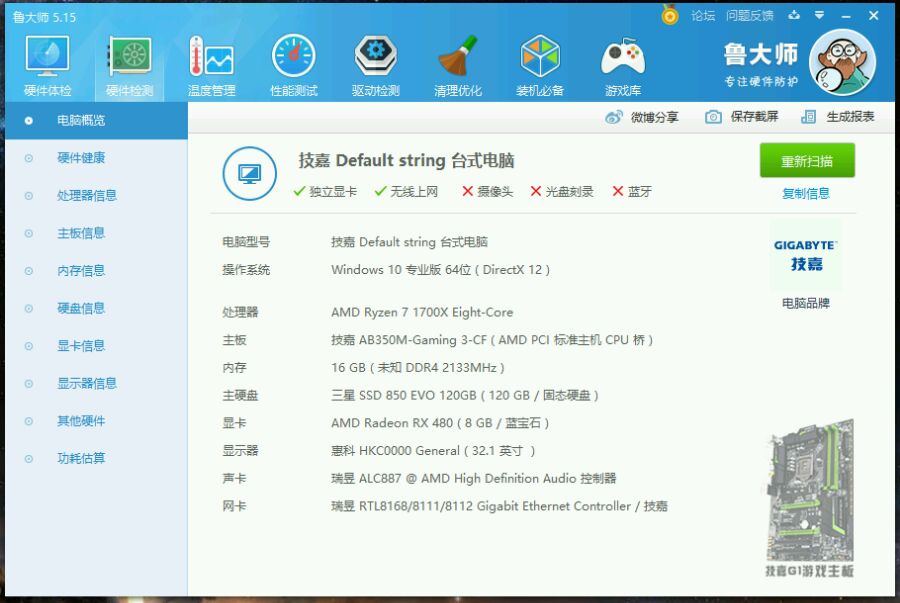
Task: Click 技嘉G1游戏主板 caption
Action: (809, 571)
